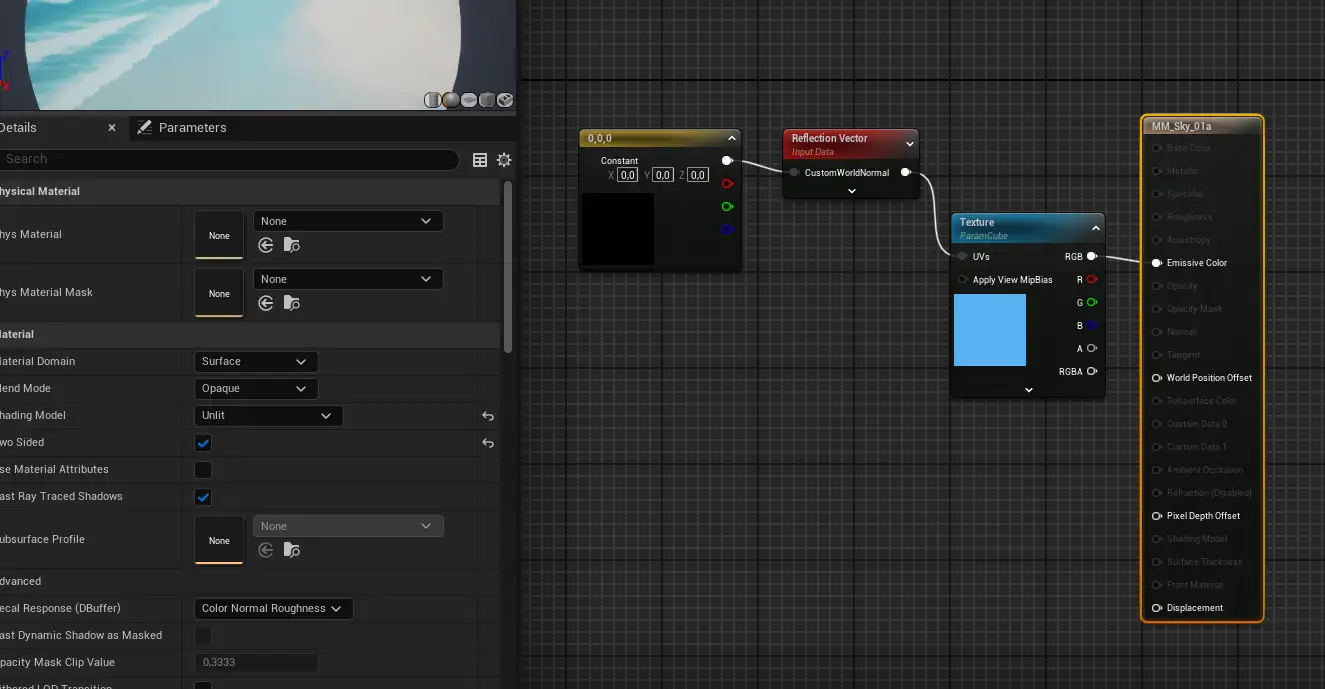Reset Shading Model to default value
The width and height of the screenshot is (1325, 689).
click(x=488, y=416)
